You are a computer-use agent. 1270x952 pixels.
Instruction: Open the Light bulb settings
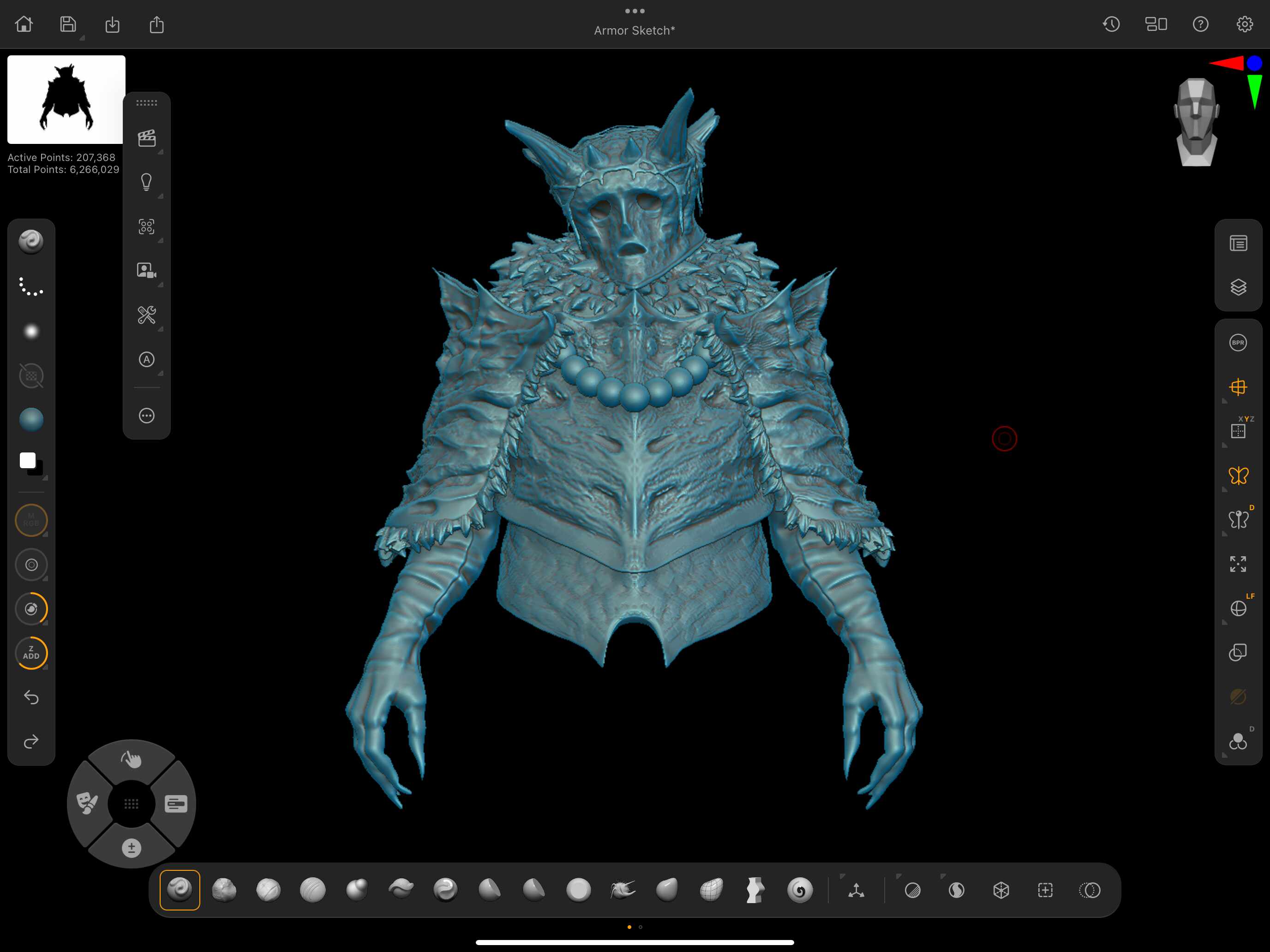(146, 183)
